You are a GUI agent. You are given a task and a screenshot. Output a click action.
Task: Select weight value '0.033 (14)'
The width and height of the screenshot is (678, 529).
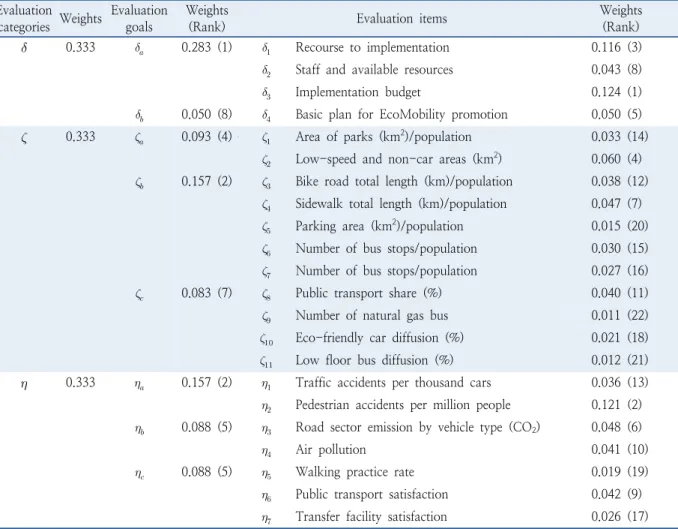pos(620,137)
